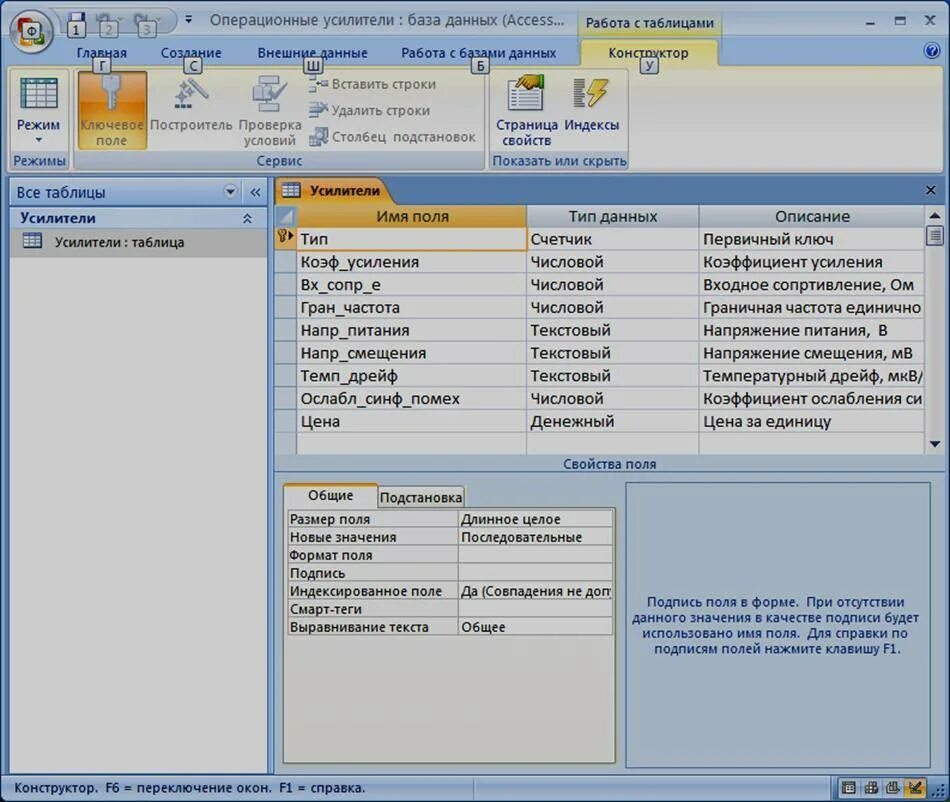Open the View mode (Режим) button
The height and width of the screenshot is (802, 950).
click(38, 111)
